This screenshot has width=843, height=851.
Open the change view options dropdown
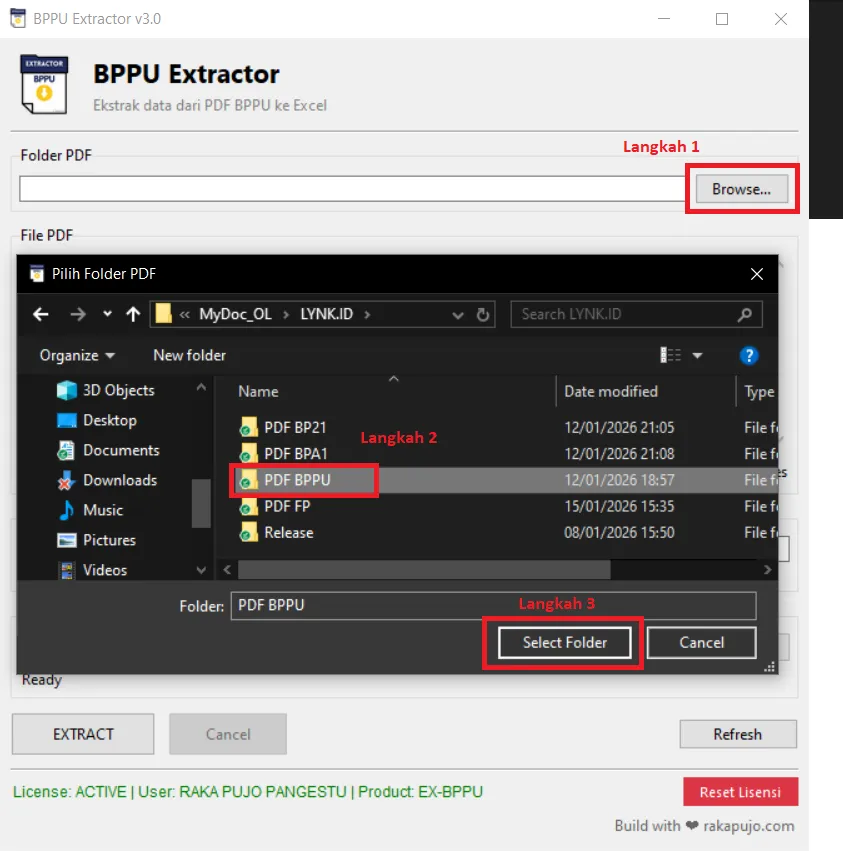coord(697,355)
